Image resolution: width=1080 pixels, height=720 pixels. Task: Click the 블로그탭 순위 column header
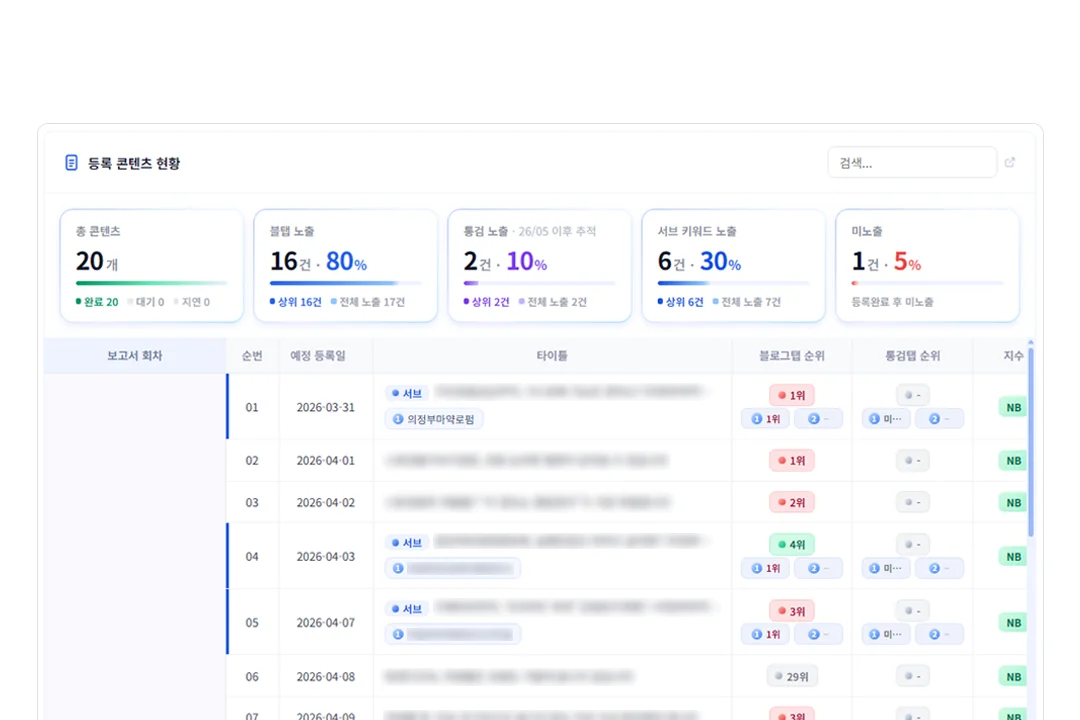click(791, 356)
